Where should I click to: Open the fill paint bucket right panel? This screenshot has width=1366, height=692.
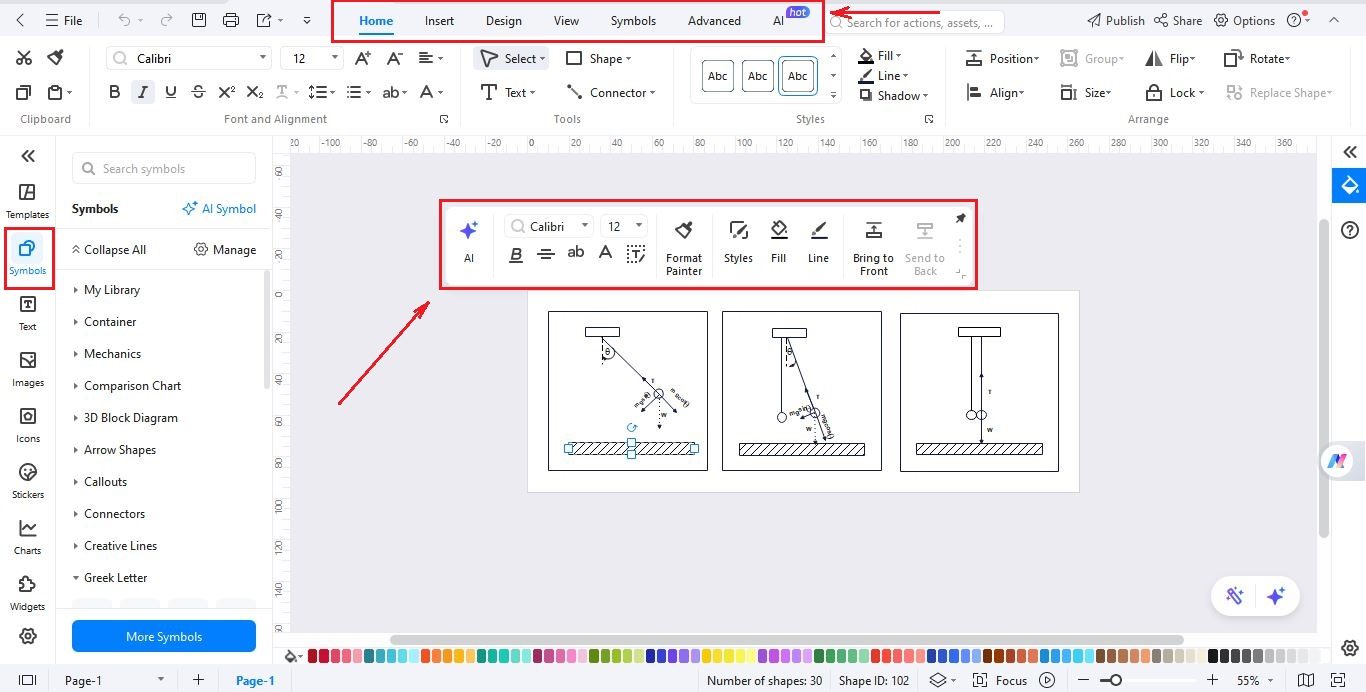[x=1350, y=186]
